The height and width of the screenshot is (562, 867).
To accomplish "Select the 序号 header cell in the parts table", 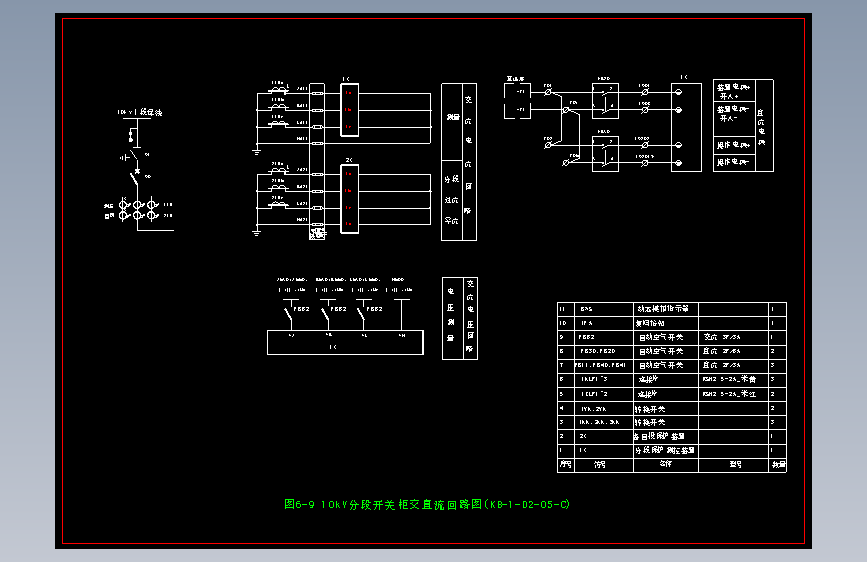I will click(x=566, y=465).
